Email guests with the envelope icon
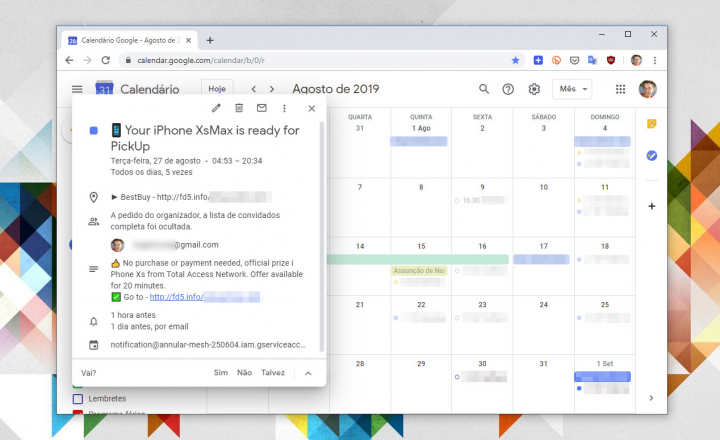 point(262,108)
